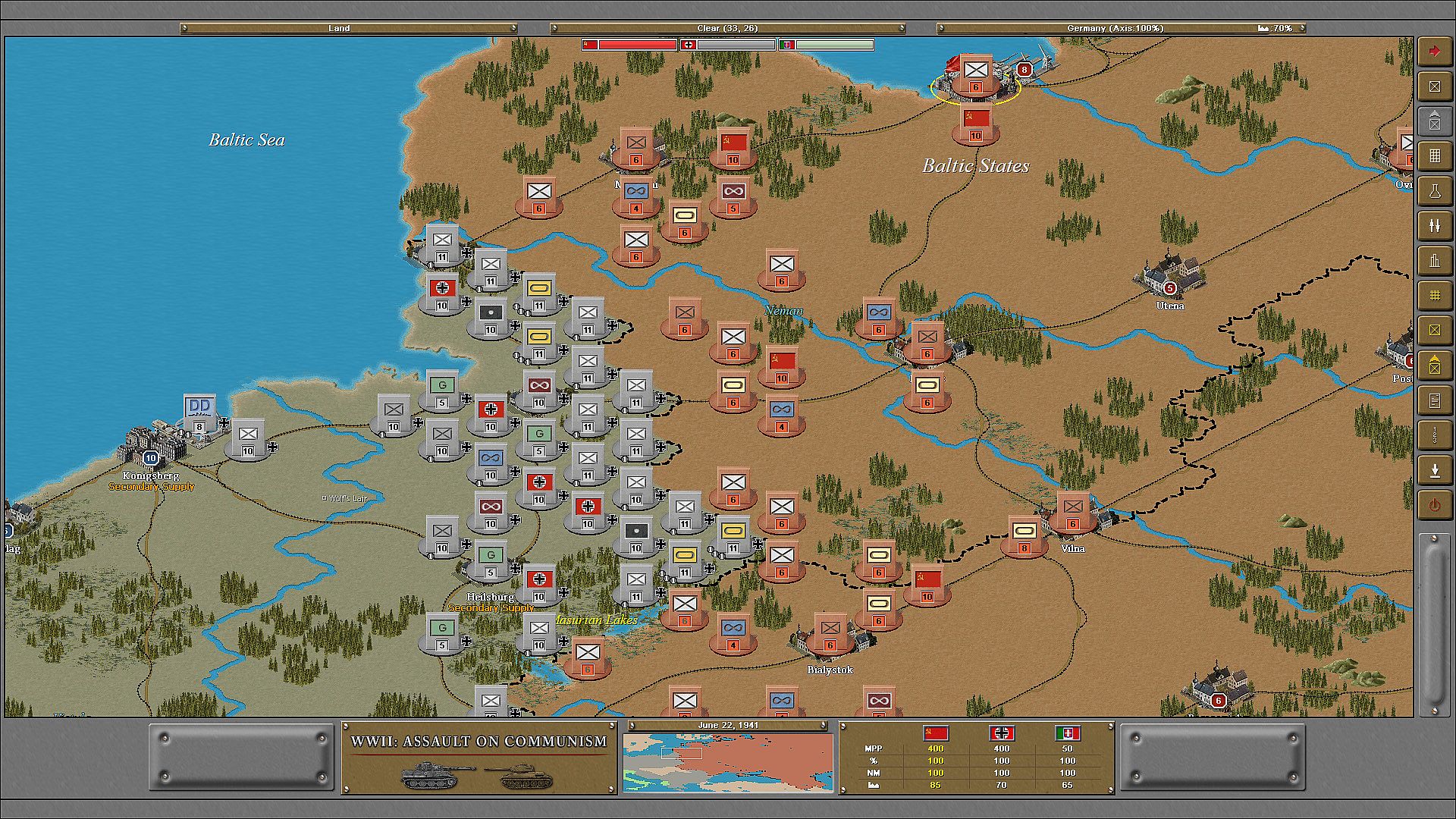Select the German cross column in MPP table

click(1001, 733)
